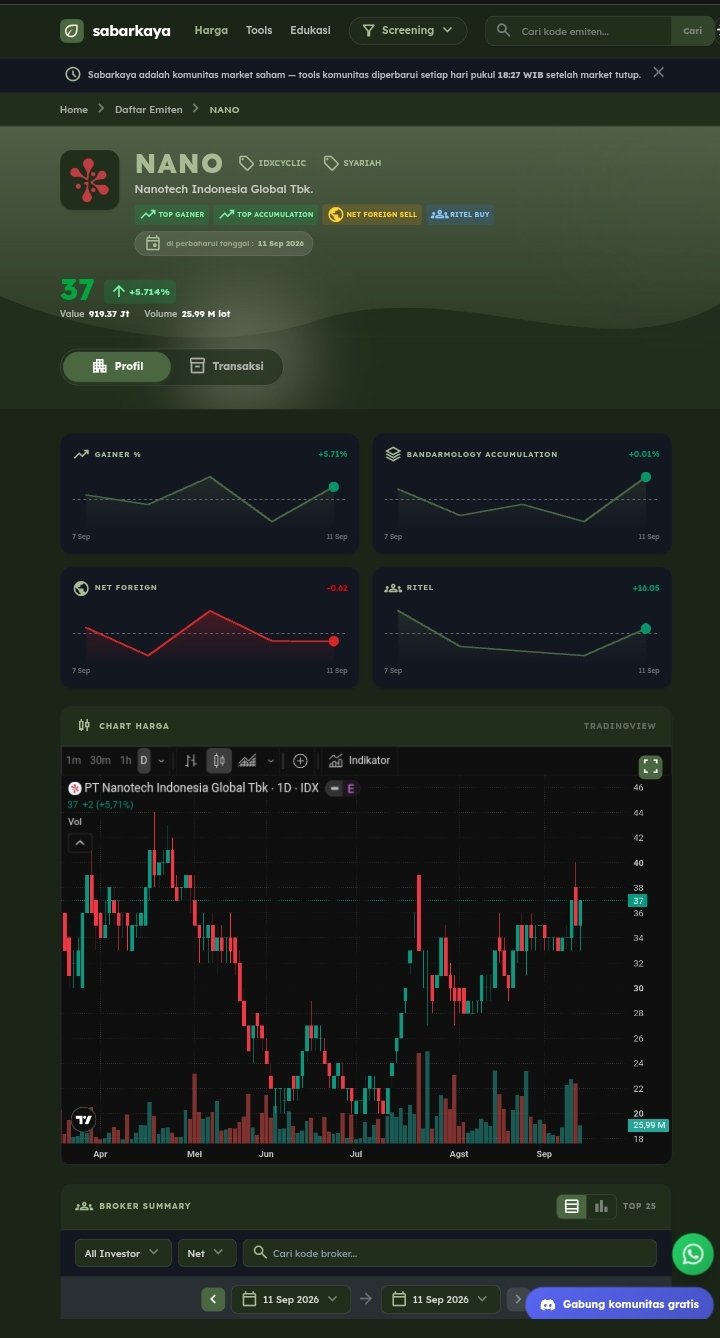Select the 30m timeframe
The width and height of the screenshot is (720, 1338).
(100, 760)
